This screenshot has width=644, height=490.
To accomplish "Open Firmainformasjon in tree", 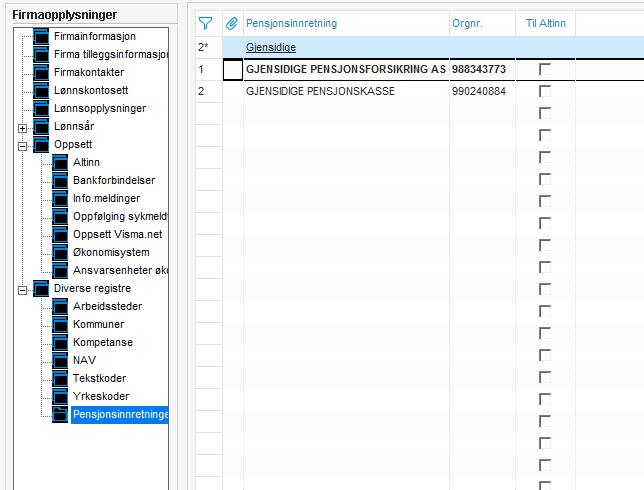I will [x=95, y=36].
